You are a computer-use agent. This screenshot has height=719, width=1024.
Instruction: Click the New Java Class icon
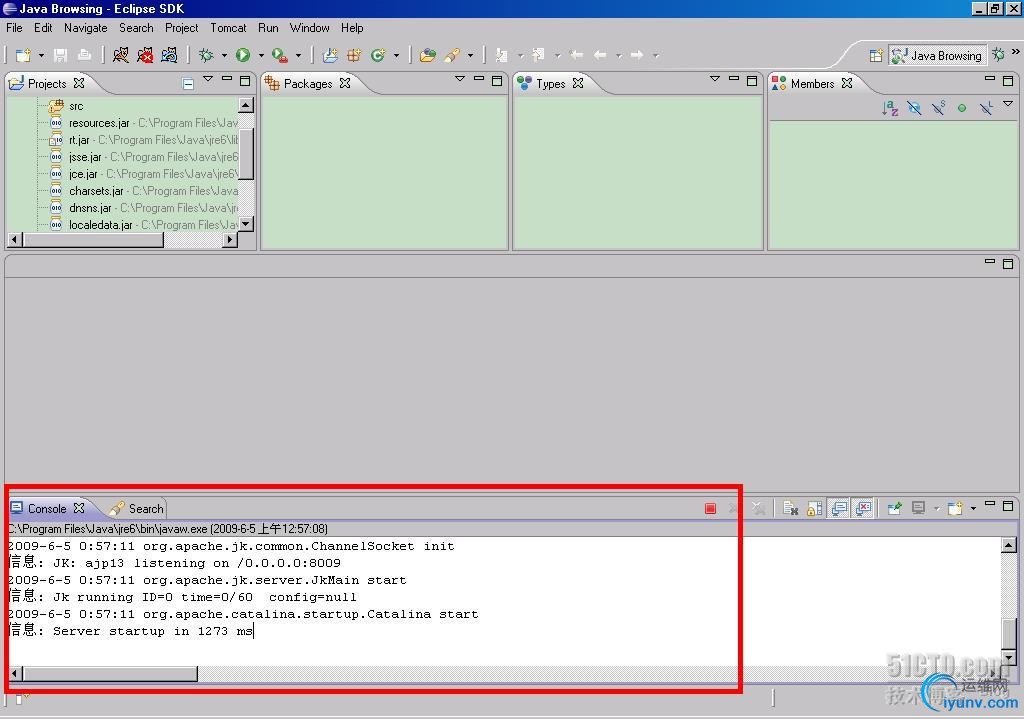tap(378, 56)
